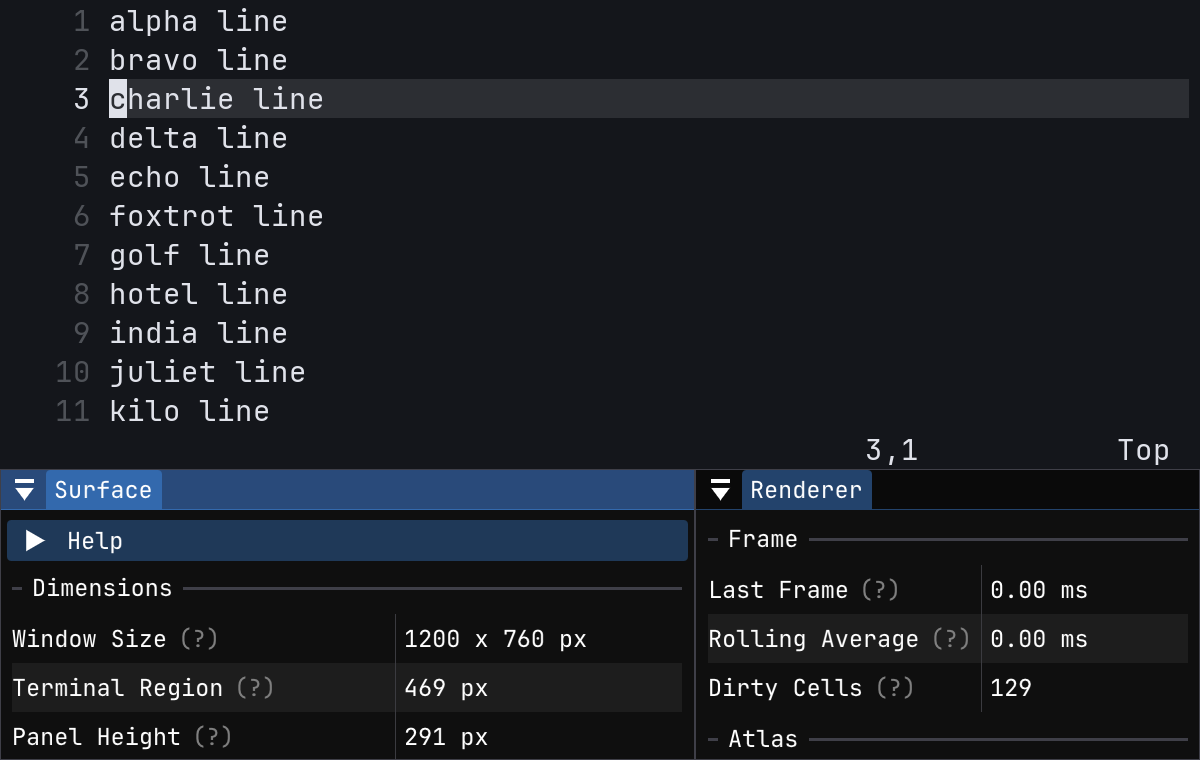Collapse the Atlas section
1200x760 pixels.
coord(712,739)
